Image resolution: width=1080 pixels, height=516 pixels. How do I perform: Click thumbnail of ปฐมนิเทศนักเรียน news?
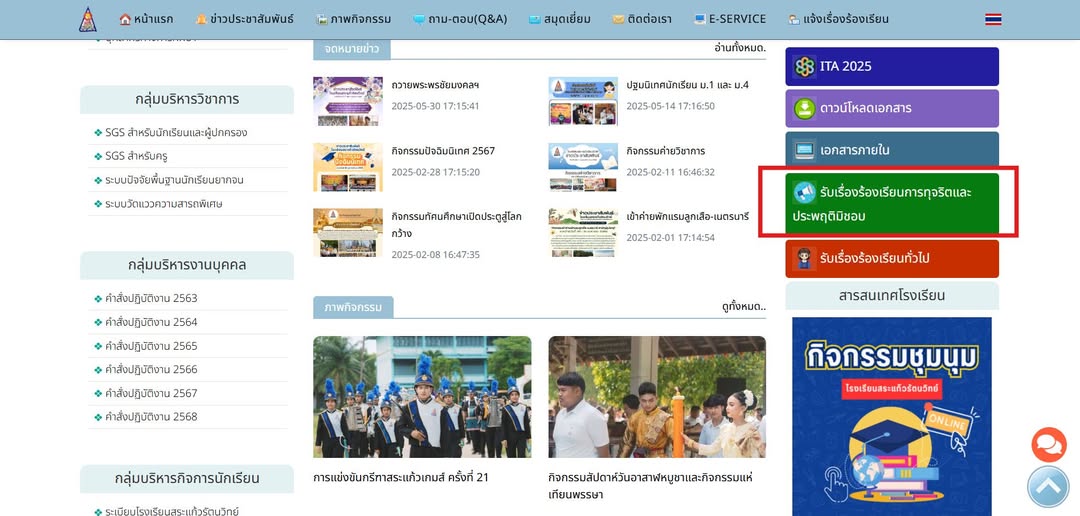point(583,101)
